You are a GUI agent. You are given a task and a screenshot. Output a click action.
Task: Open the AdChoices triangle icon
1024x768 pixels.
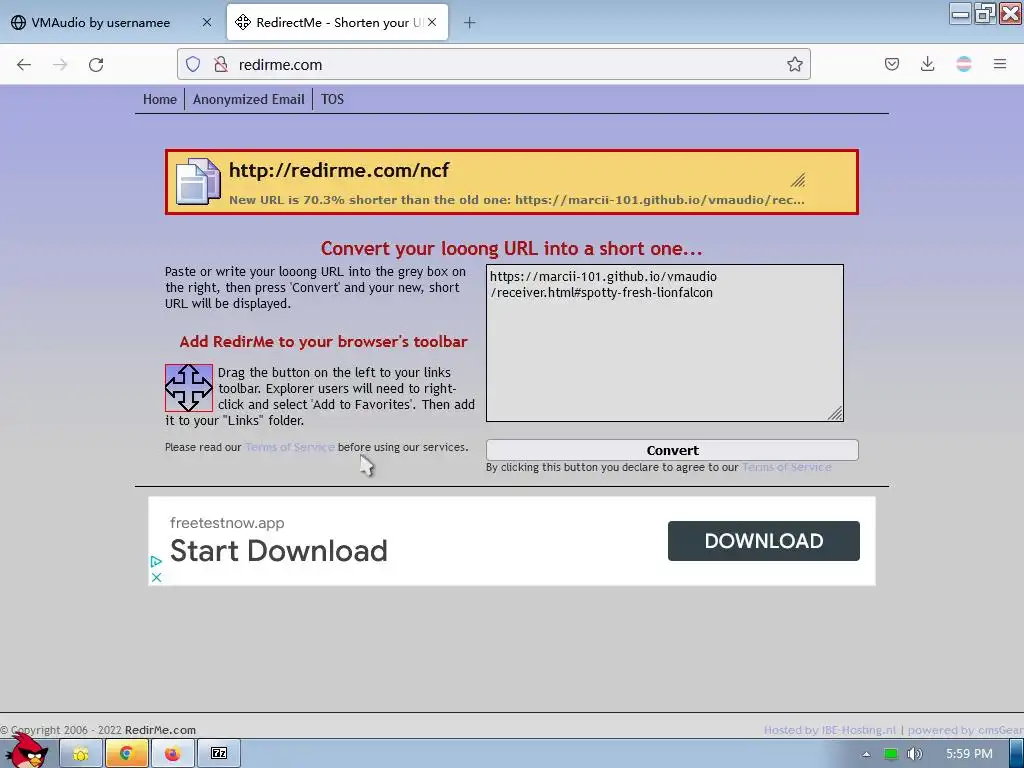[156, 562]
